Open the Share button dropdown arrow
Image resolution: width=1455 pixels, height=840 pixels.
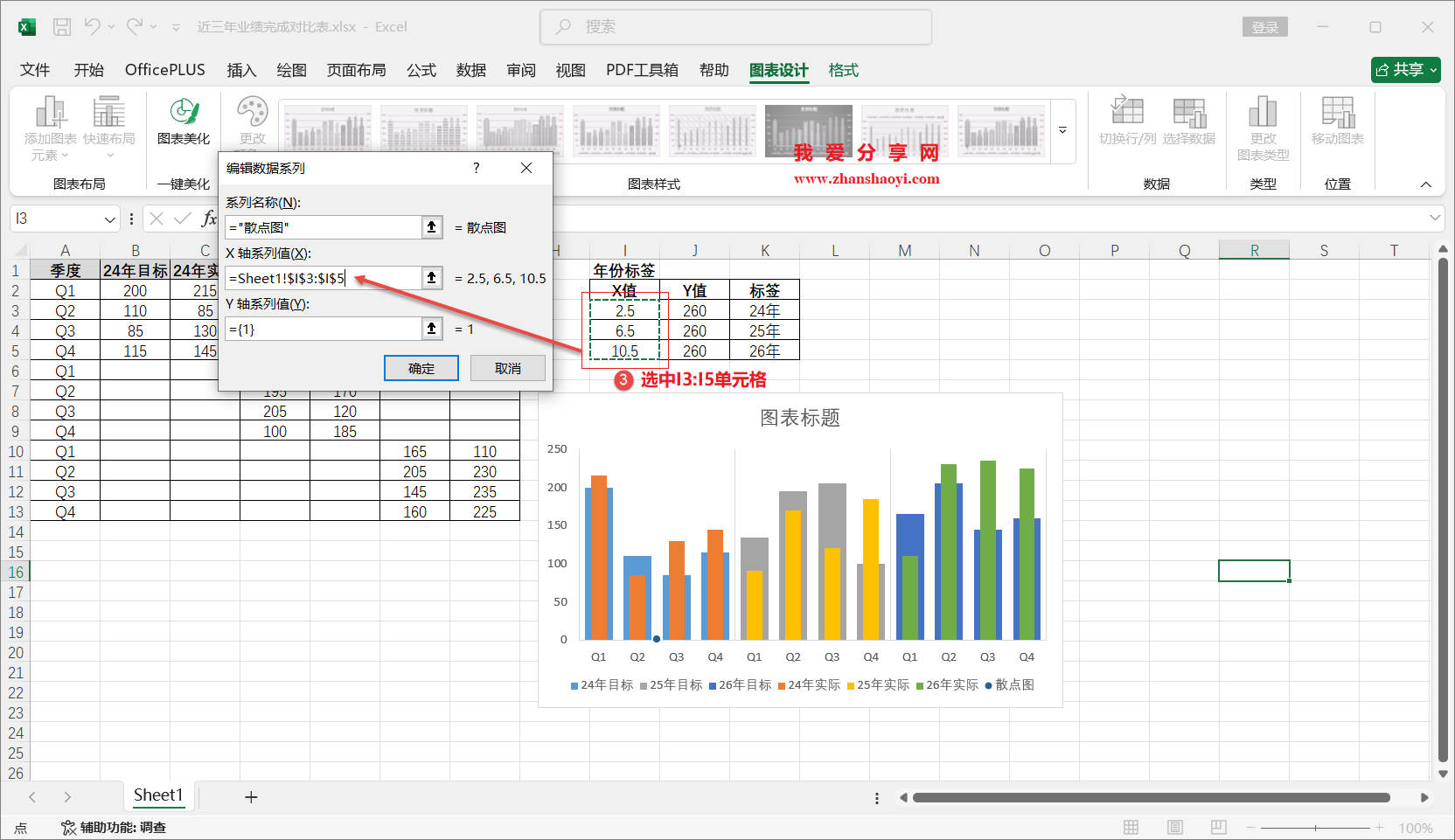click(1433, 70)
